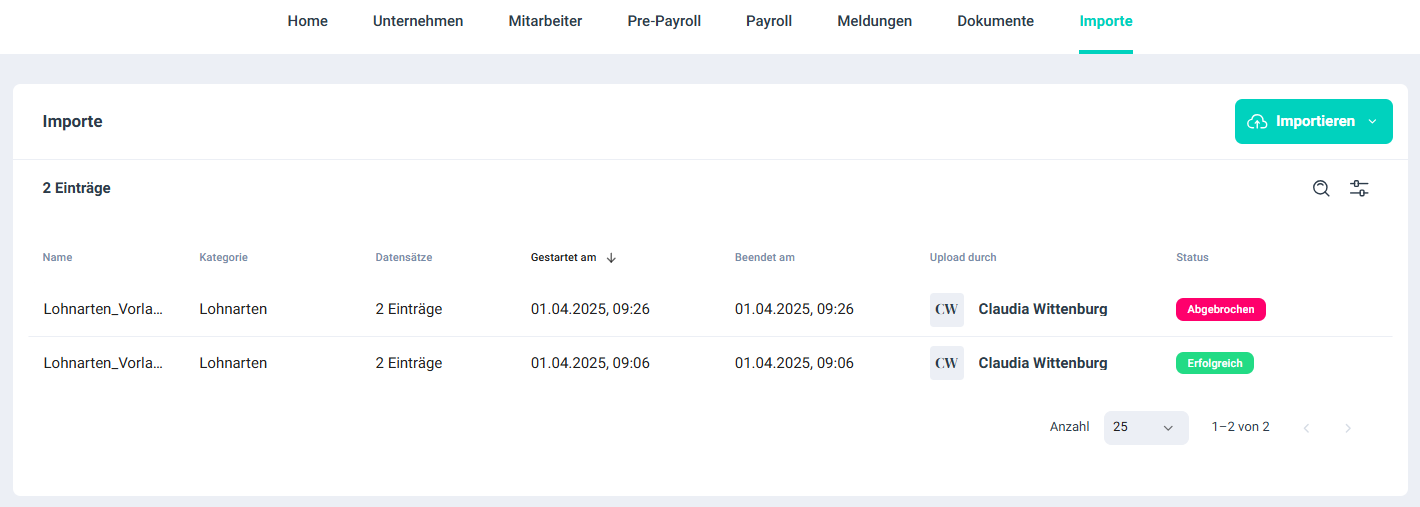Image resolution: width=1420 pixels, height=507 pixels.
Task: Click the CW avatar in the Abgebrochen row
Action: [x=946, y=309]
